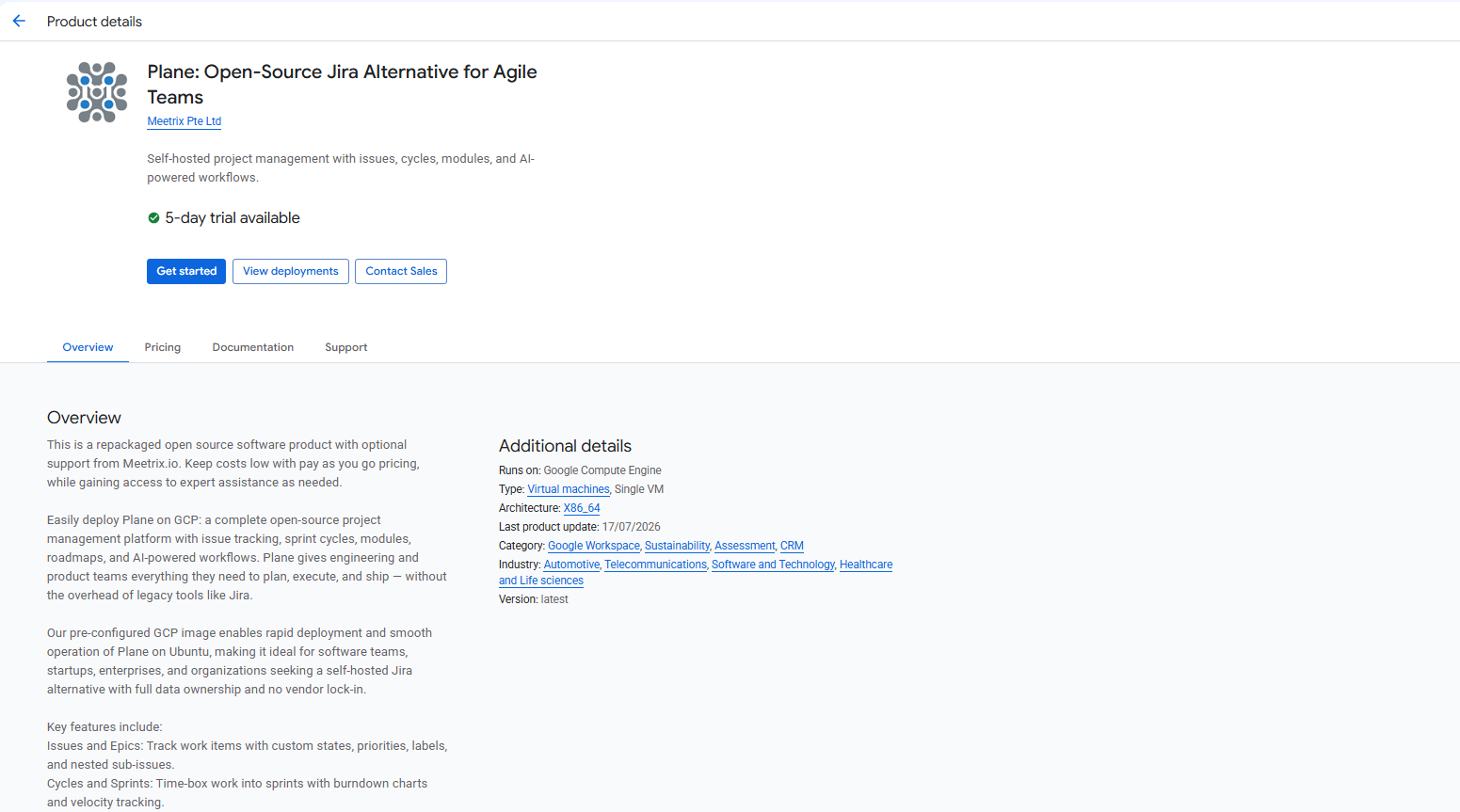Viewport: 1460px width, 812px height.
Task: Select the Overview tab
Action: (88, 347)
